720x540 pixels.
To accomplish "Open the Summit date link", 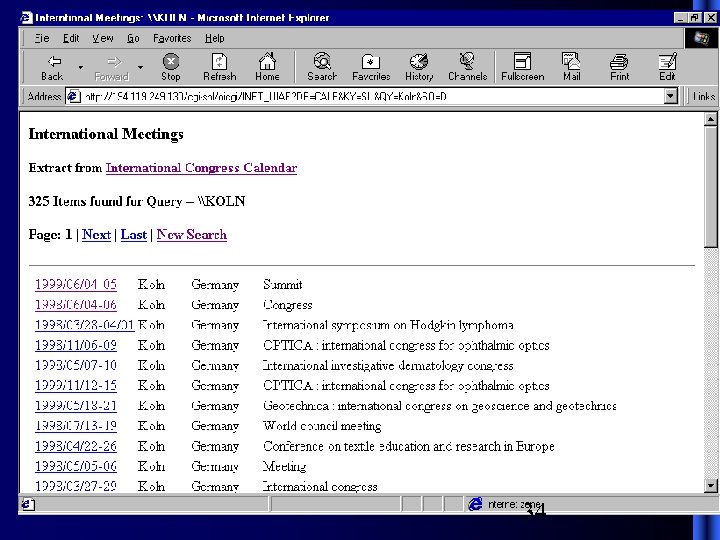I will pyautogui.click(x=76, y=285).
